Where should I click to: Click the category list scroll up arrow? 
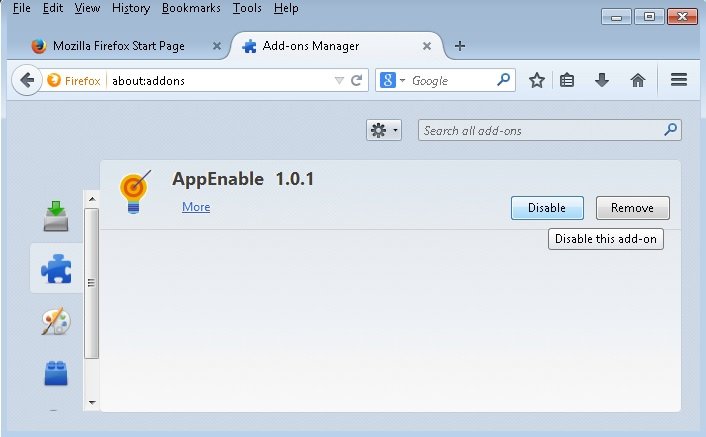coord(92,199)
